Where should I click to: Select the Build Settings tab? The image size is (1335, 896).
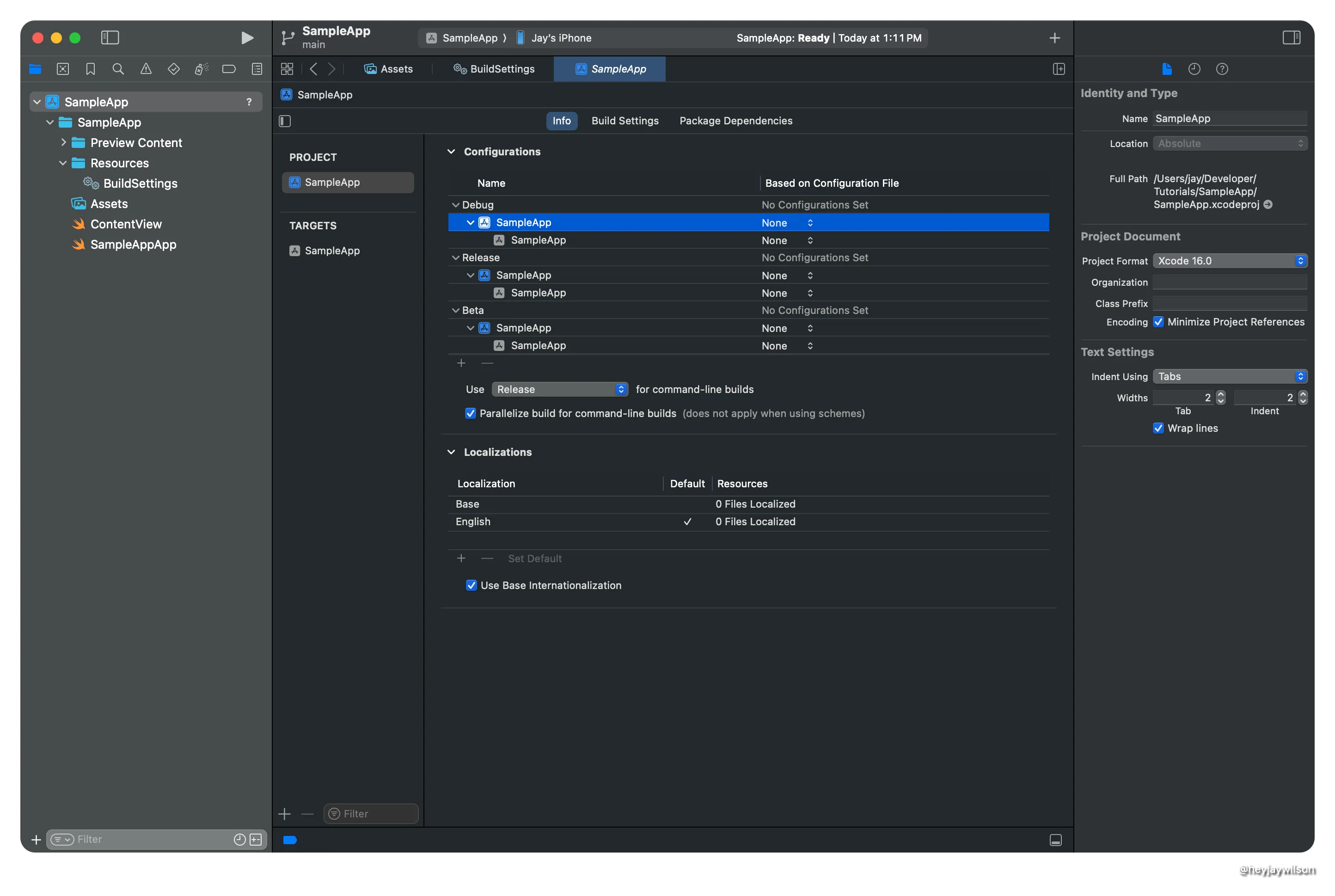point(625,121)
